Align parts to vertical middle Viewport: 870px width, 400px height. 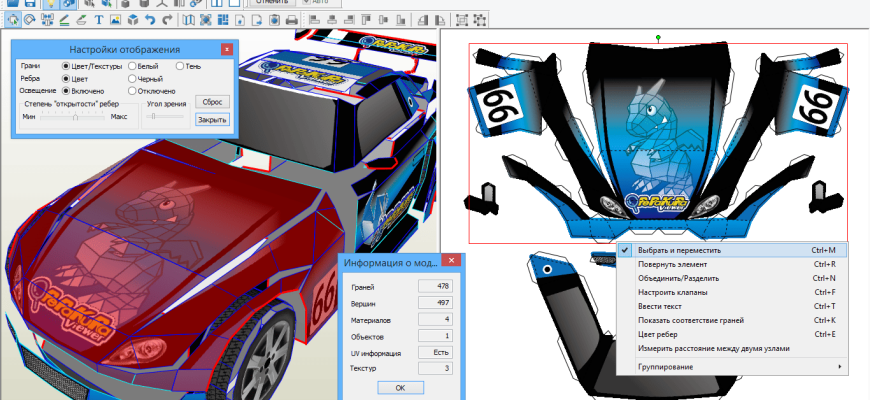[383, 20]
